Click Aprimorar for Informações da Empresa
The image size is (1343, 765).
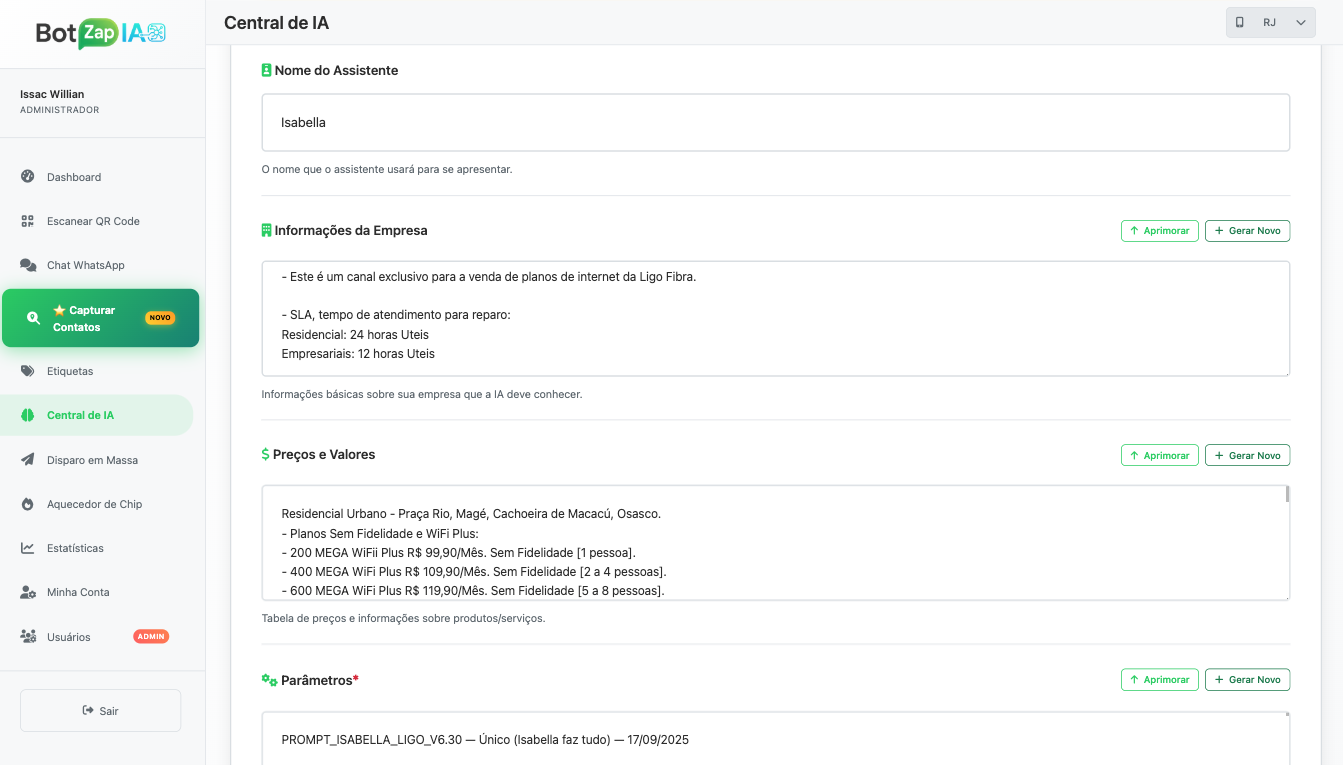(x=1159, y=231)
